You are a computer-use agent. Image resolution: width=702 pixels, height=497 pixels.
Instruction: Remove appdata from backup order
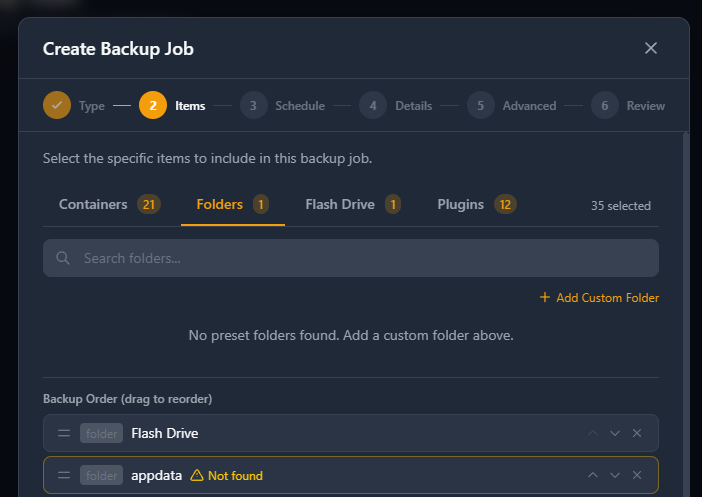[x=637, y=475]
